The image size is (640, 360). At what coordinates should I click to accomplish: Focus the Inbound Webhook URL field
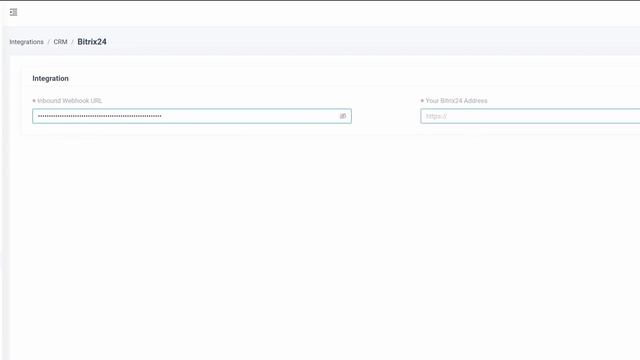[x=192, y=116]
